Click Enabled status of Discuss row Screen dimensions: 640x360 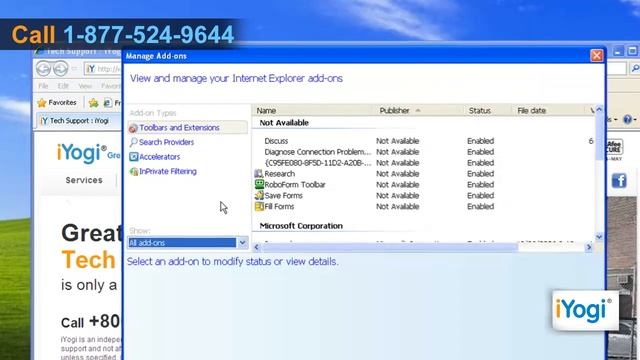480,141
